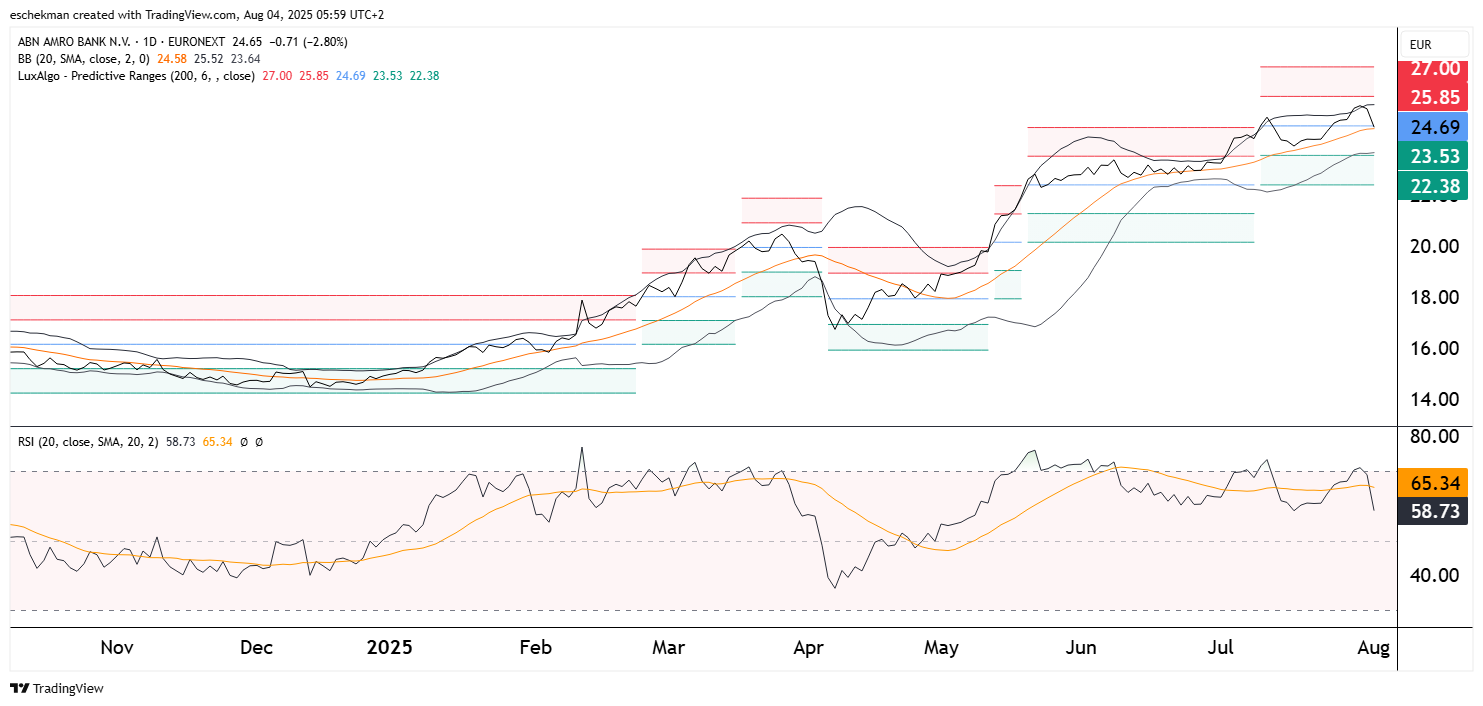Screen dimensions: 1483x706
Task: Open the EUR currency selector
Action: pyautogui.click(x=1420, y=45)
